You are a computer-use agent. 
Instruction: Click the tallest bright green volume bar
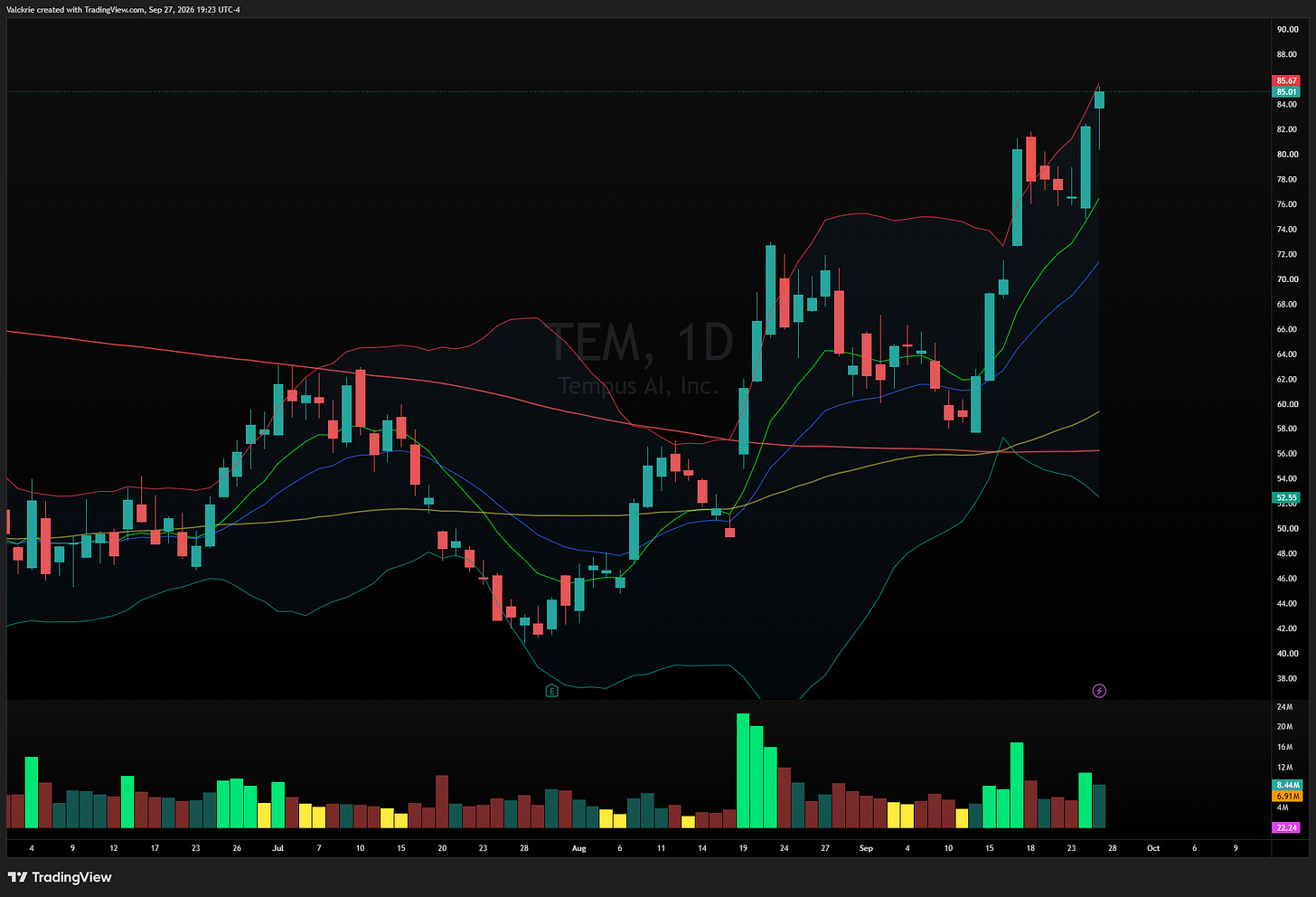coord(743,770)
